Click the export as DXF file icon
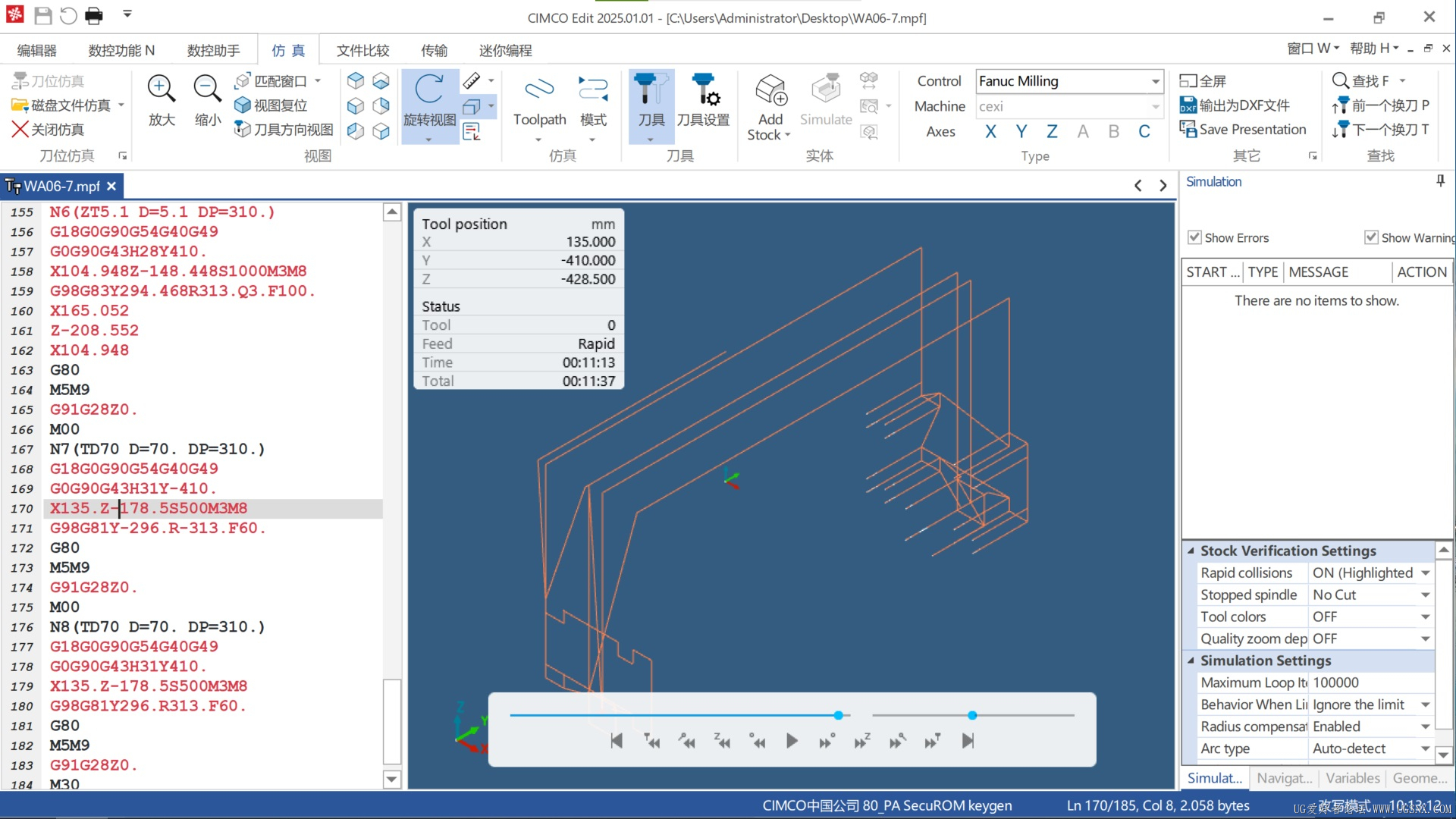The height and width of the screenshot is (819, 1456). (1188, 105)
